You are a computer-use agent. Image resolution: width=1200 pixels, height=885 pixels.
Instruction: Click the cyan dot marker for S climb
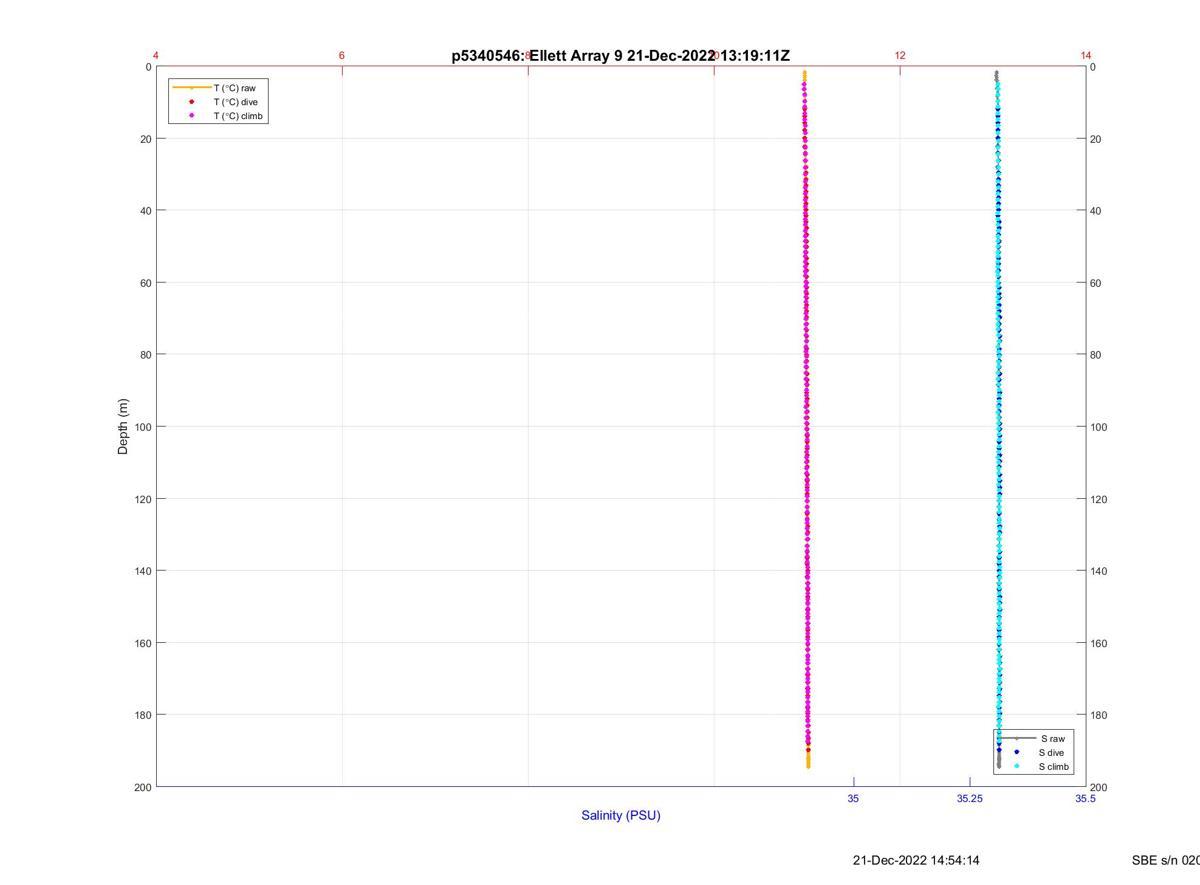click(x=1016, y=767)
